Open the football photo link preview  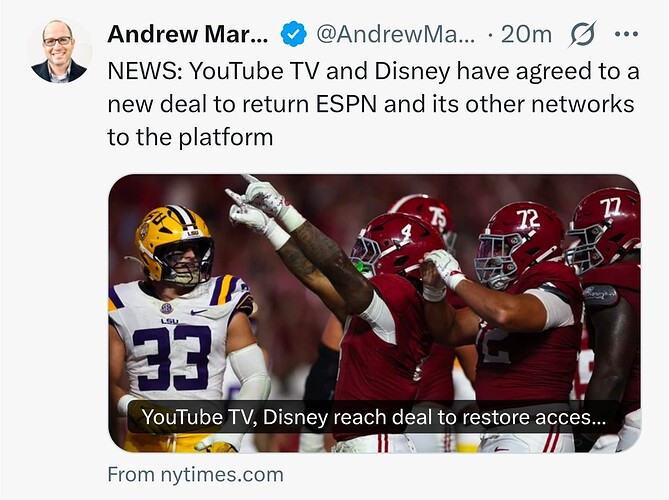[374, 300]
